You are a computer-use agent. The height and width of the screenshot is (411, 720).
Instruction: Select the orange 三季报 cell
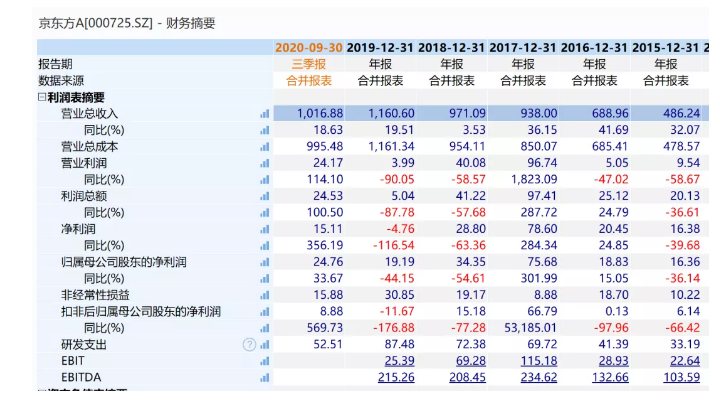[x=309, y=64]
